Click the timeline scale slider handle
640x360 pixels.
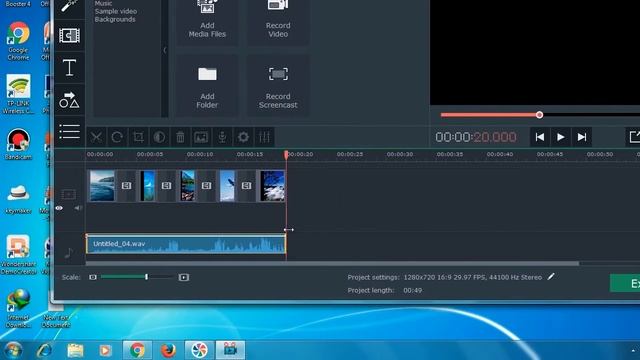pyautogui.click(x=147, y=277)
